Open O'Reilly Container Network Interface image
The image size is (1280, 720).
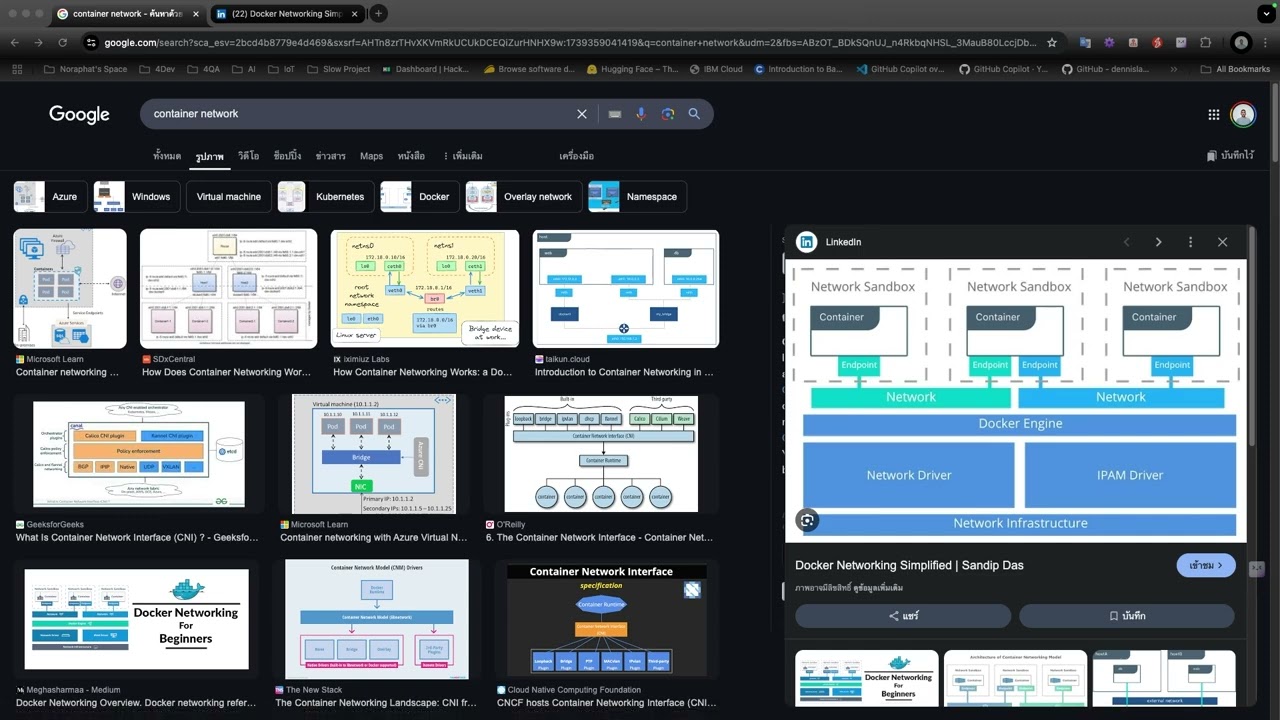pos(601,454)
